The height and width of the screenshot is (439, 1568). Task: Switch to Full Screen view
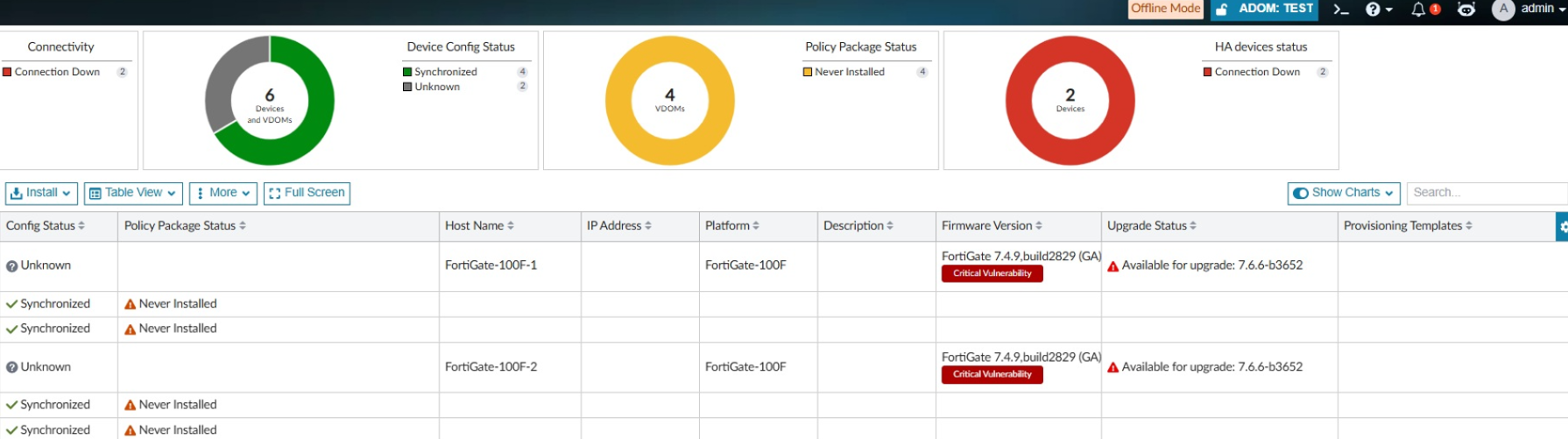[x=307, y=193]
